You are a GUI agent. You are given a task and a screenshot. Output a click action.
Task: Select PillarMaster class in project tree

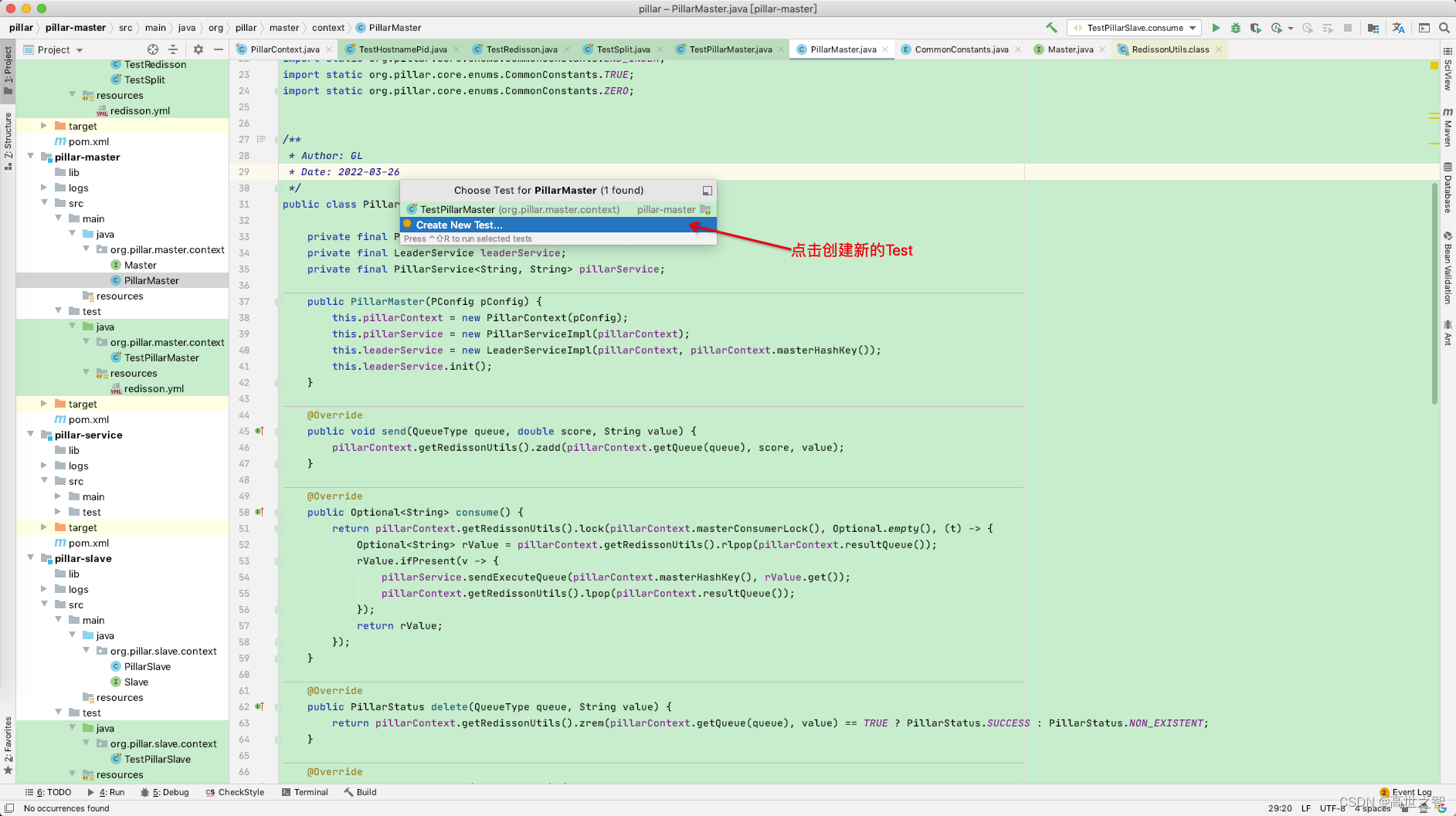(x=151, y=280)
